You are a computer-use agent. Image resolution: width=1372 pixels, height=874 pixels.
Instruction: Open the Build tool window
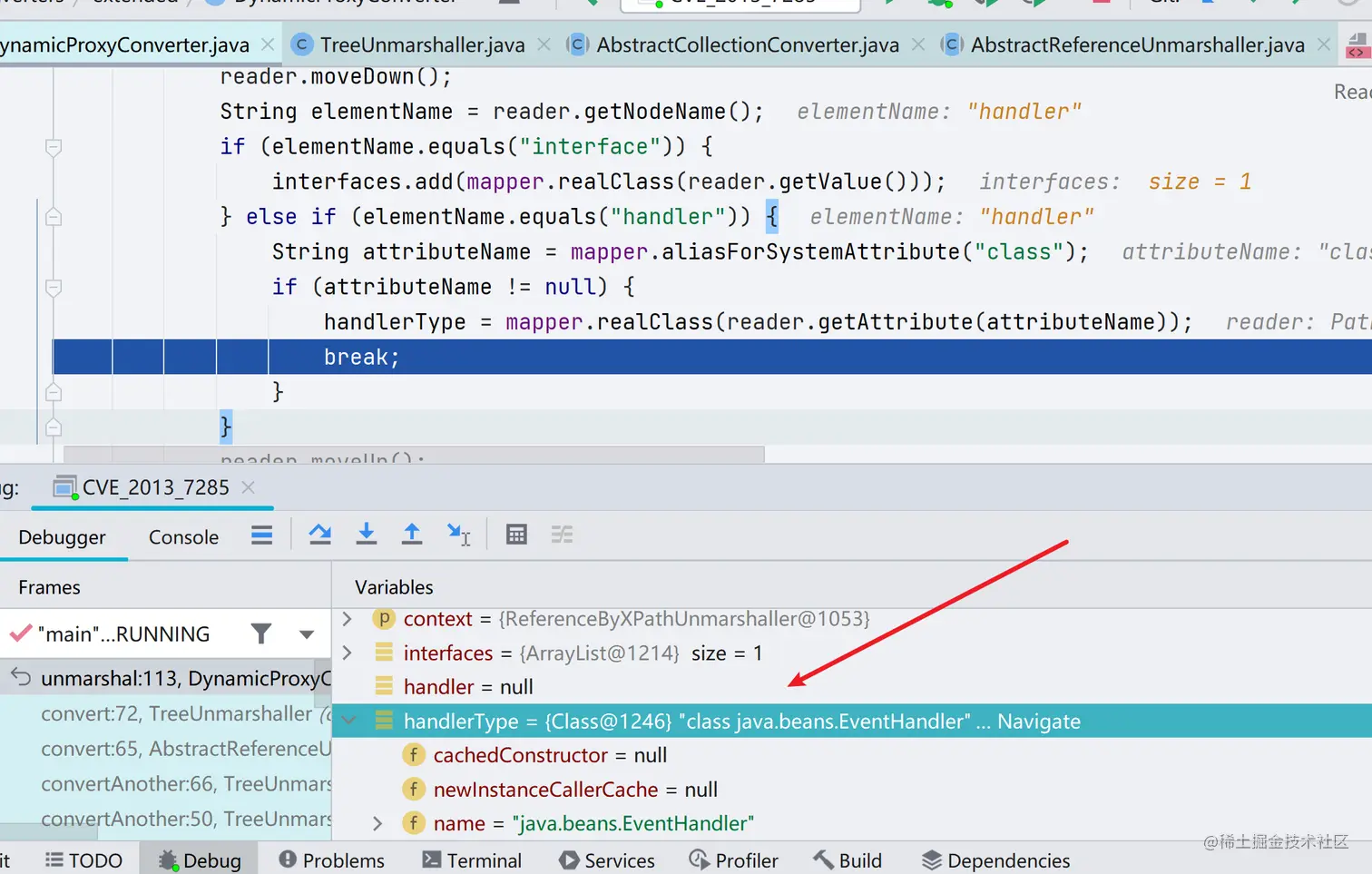[x=848, y=860]
